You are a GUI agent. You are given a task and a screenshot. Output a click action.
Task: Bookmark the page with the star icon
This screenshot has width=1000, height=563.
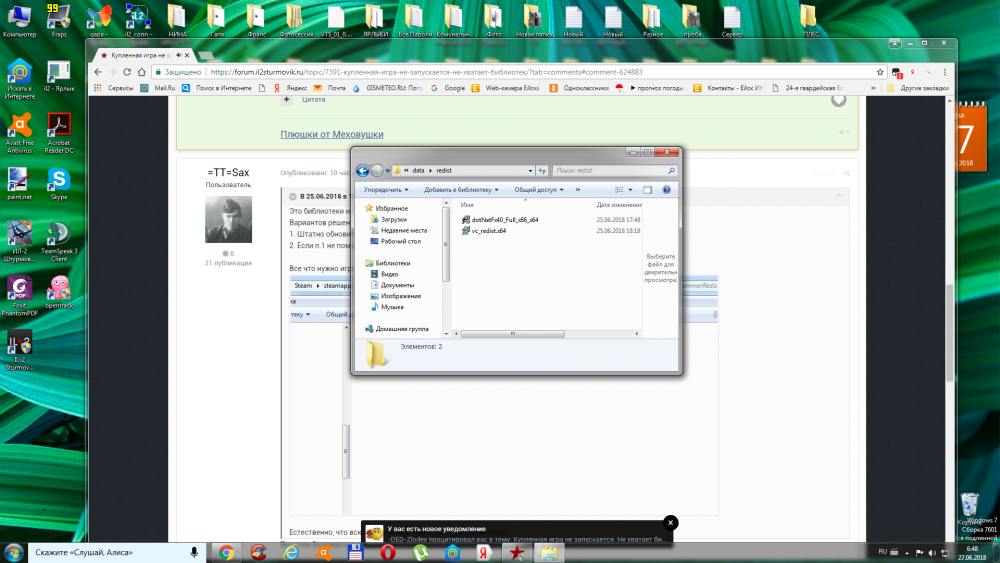pyautogui.click(x=880, y=72)
